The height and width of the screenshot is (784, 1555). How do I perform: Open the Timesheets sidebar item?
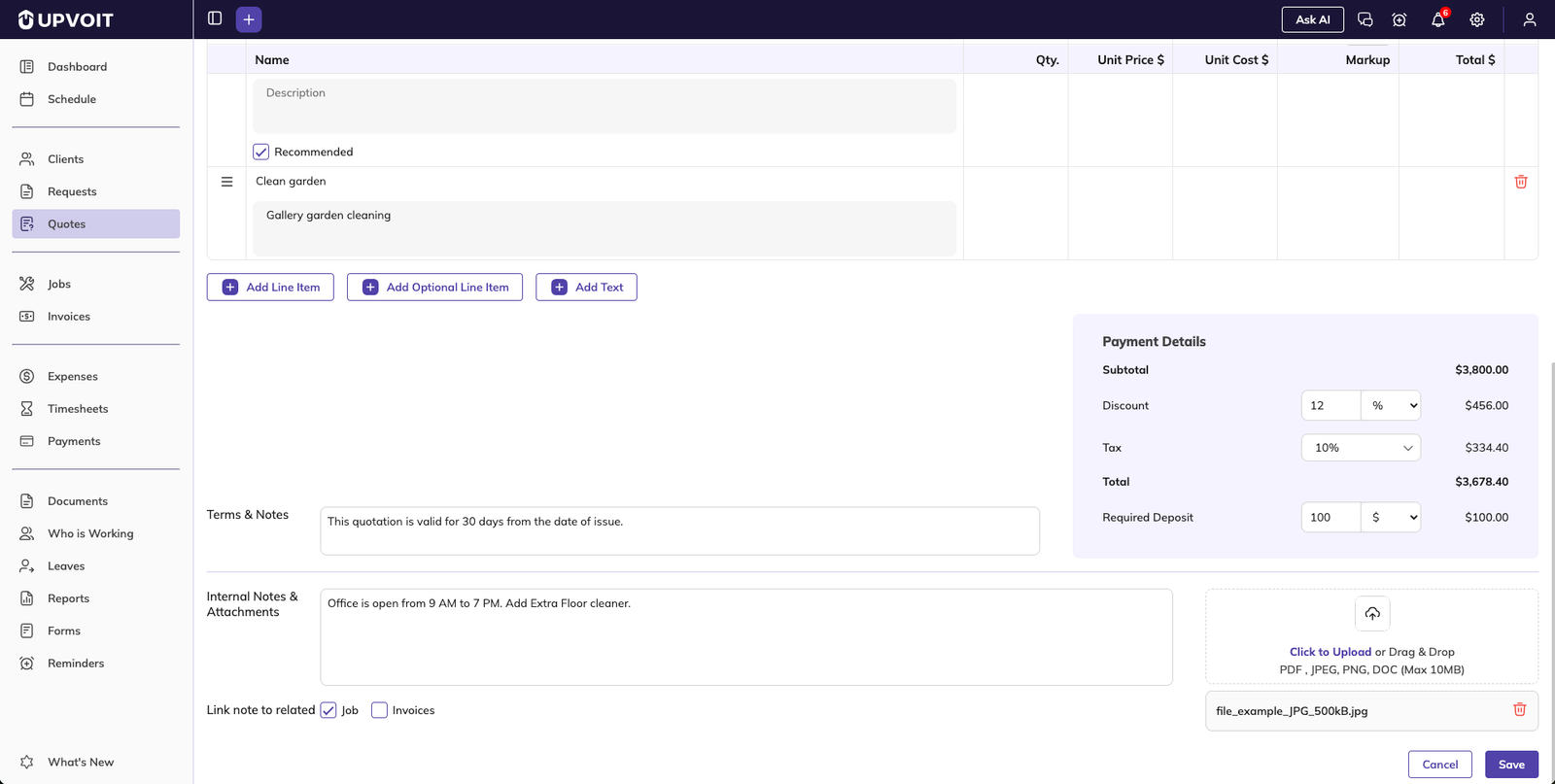pyautogui.click(x=78, y=409)
